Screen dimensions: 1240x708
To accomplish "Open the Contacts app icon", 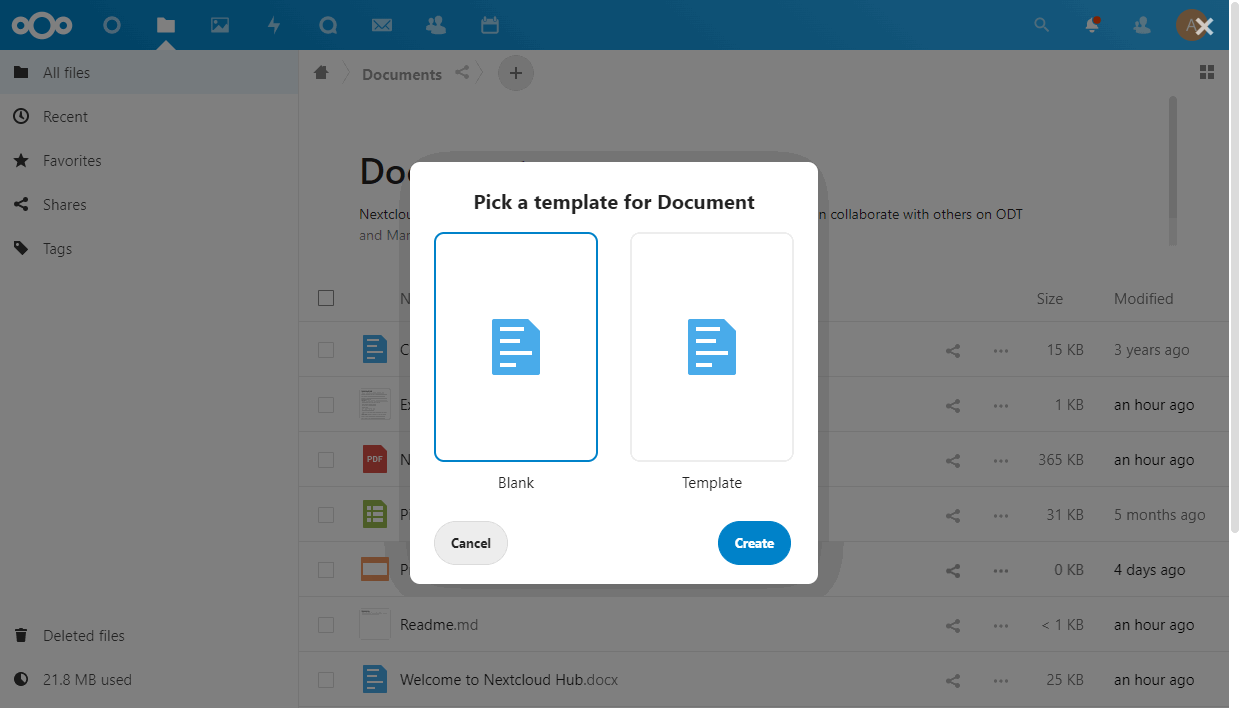I will coord(435,25).
